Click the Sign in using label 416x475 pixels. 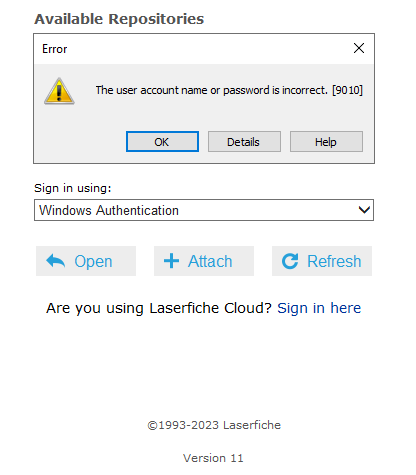[x=73, y=188]
